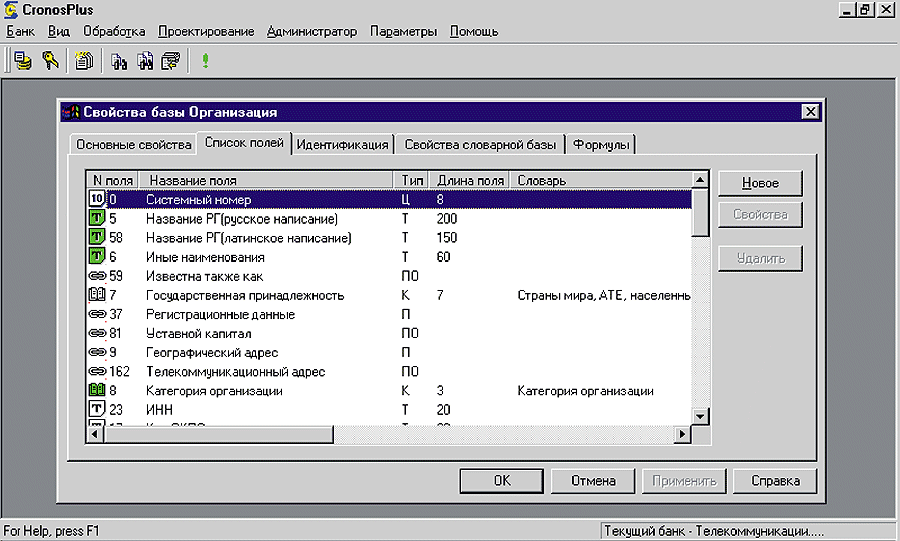
Task: Click the Название поля column header
Action: pos(266,180)
